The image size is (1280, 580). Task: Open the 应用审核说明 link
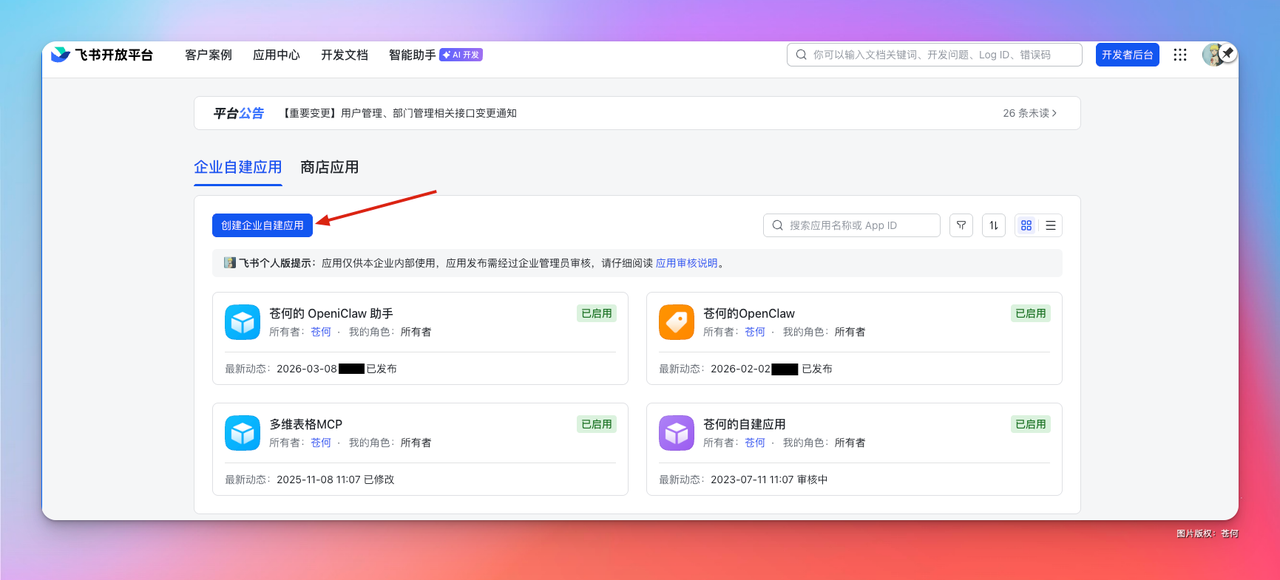[687, 263]
